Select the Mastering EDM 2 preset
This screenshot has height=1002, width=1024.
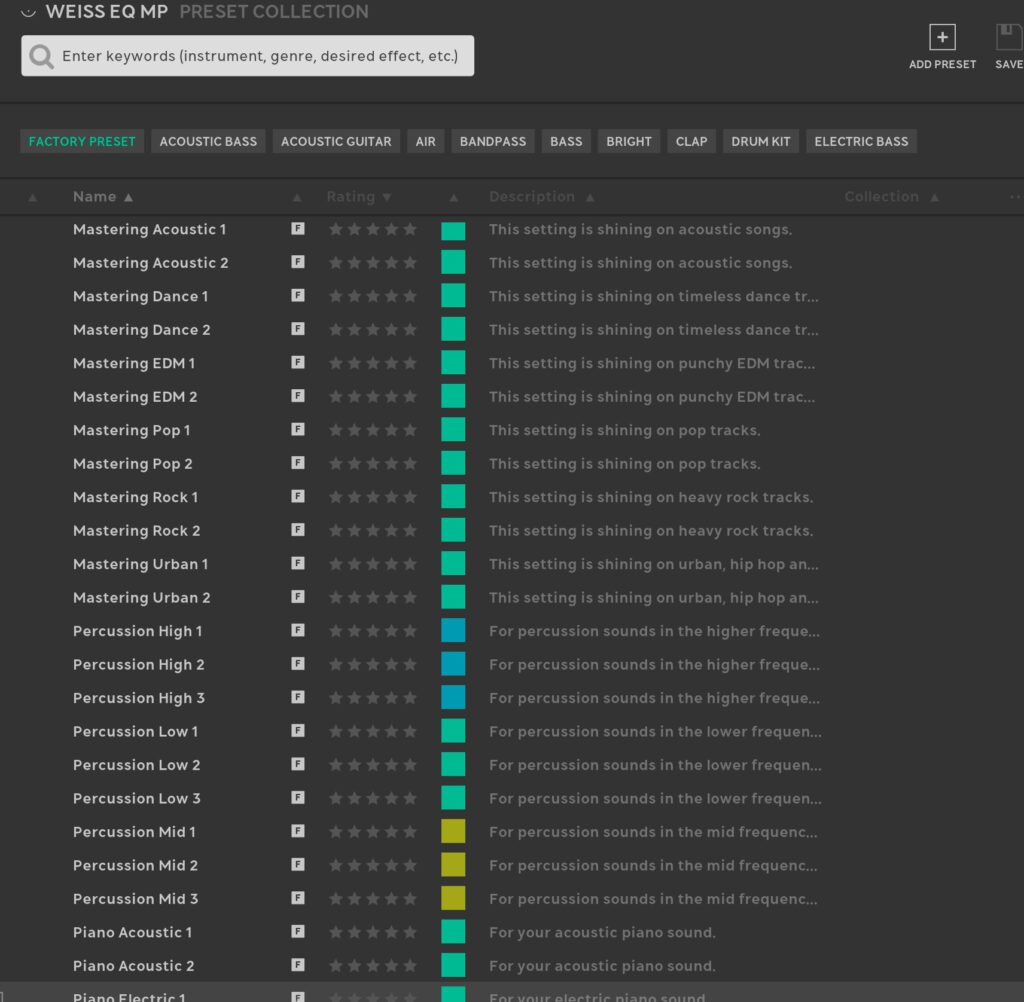[x=135, y=397]
